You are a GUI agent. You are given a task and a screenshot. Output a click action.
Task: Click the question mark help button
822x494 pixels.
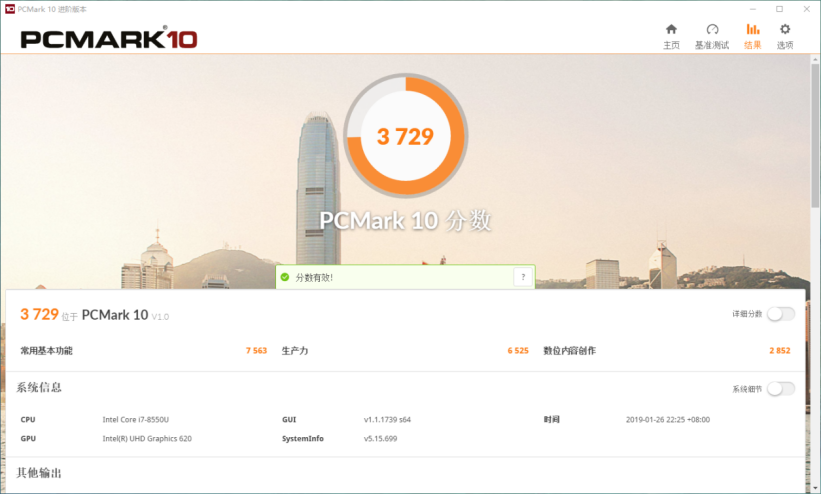[523, 277]
